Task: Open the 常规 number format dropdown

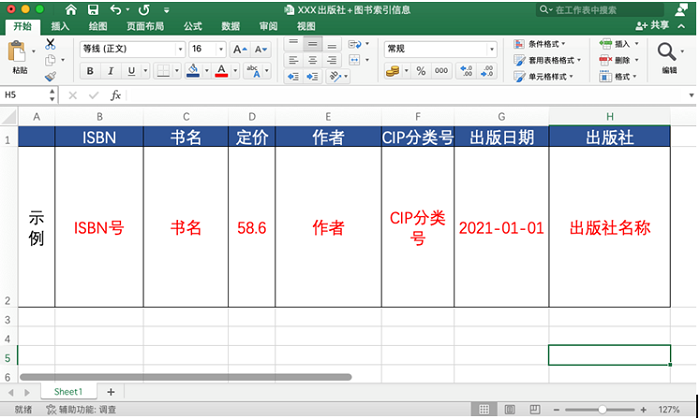Action: coord(441,49)
